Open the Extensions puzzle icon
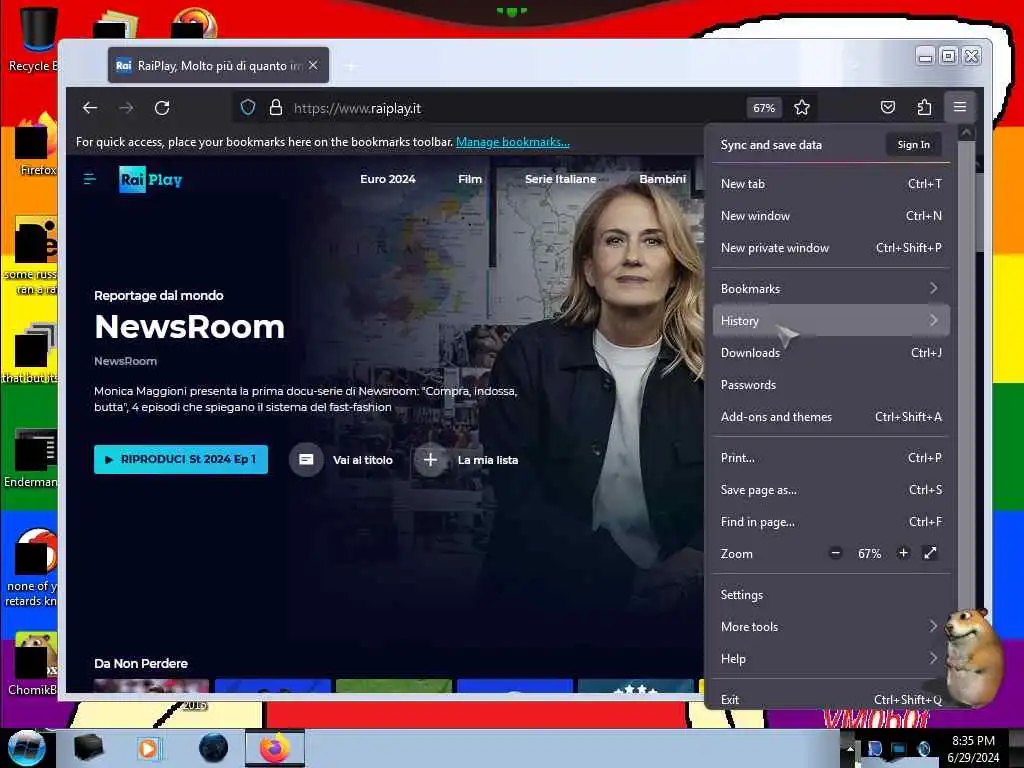Image resolution: width=1024 pixels, height=768 pixels. pyautogui.click(x=924, y=107)
